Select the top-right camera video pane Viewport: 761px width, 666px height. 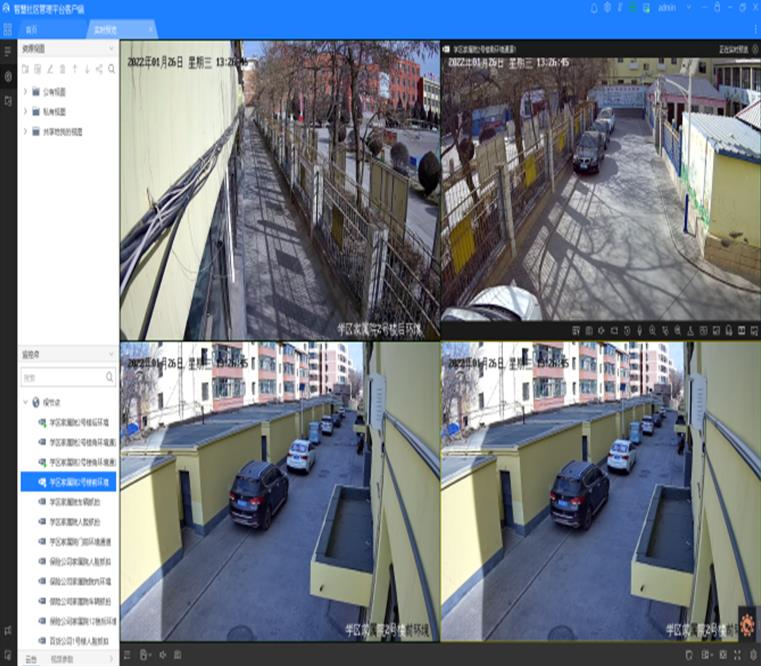(x=600, y=190)
